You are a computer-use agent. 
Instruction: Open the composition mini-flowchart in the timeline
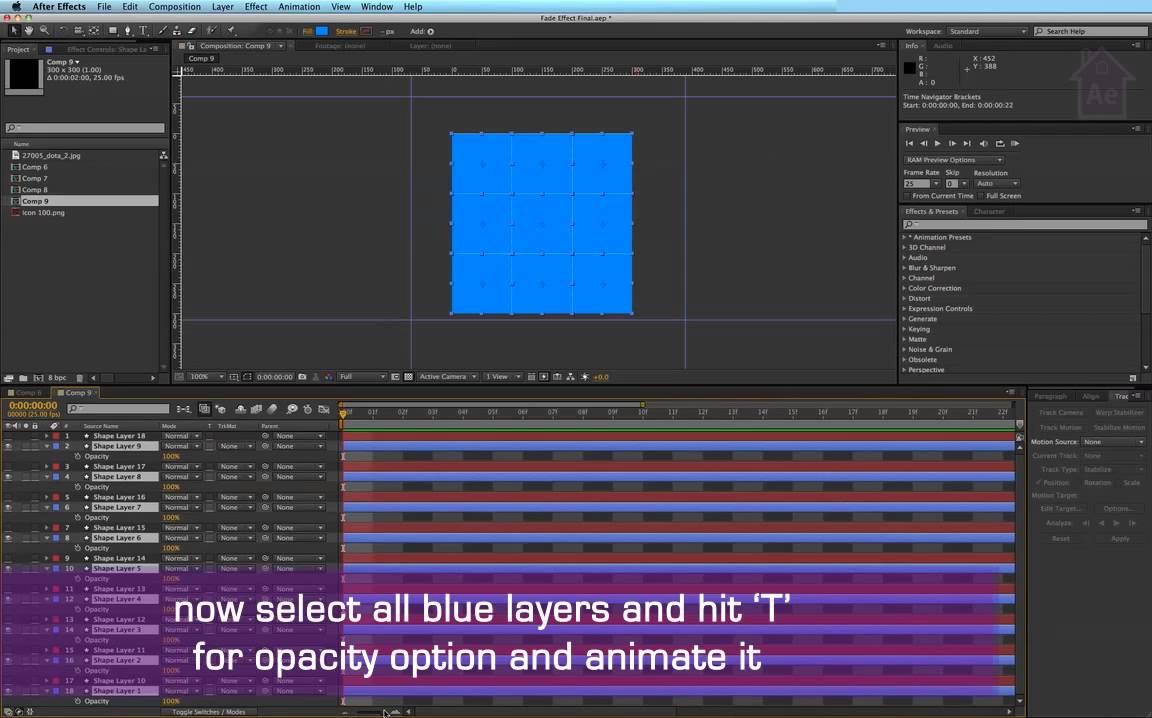click(x=183, y=409)
